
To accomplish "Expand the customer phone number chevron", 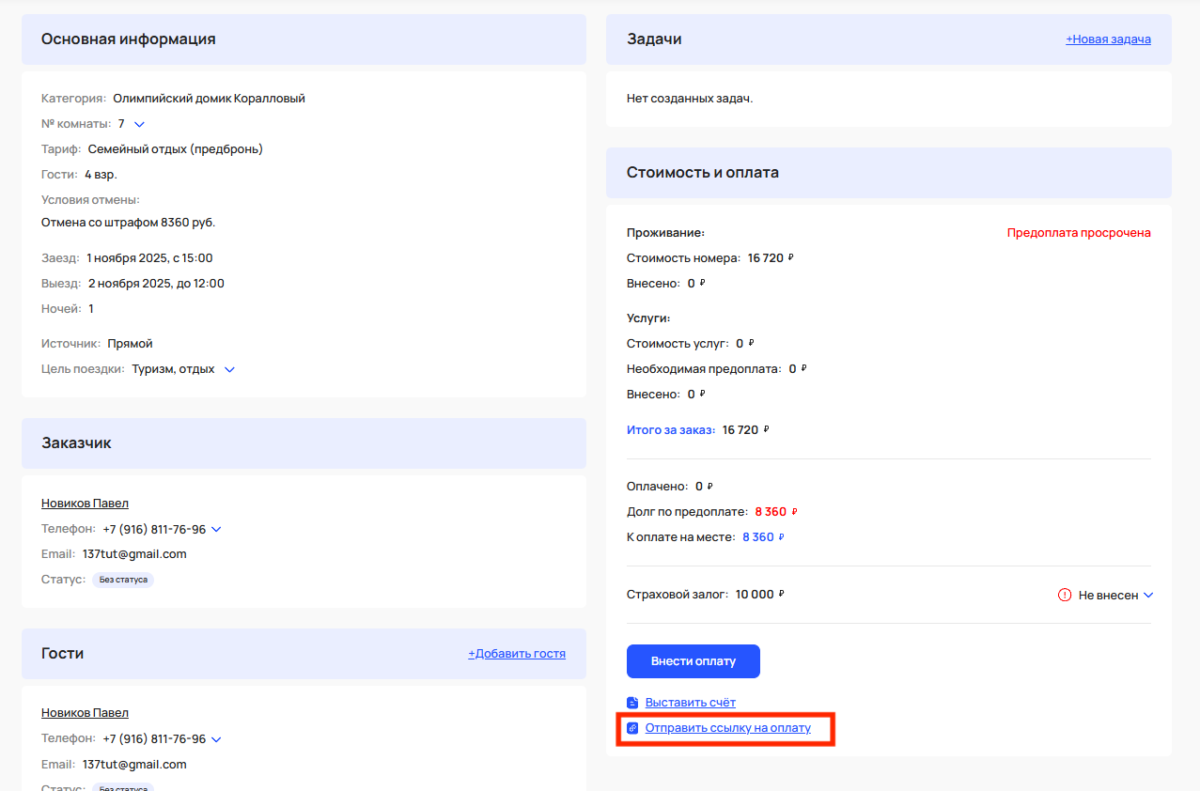I will tap(217, 528).
